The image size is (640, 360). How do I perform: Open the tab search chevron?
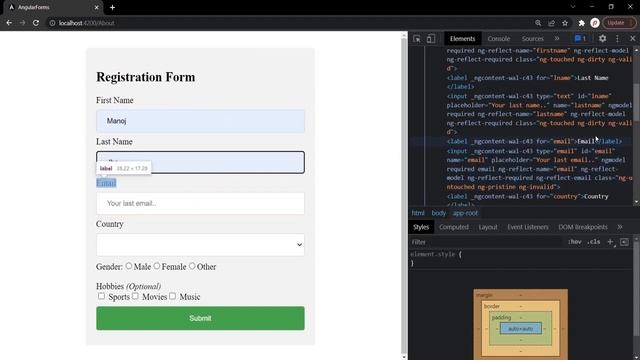point(573,7)
